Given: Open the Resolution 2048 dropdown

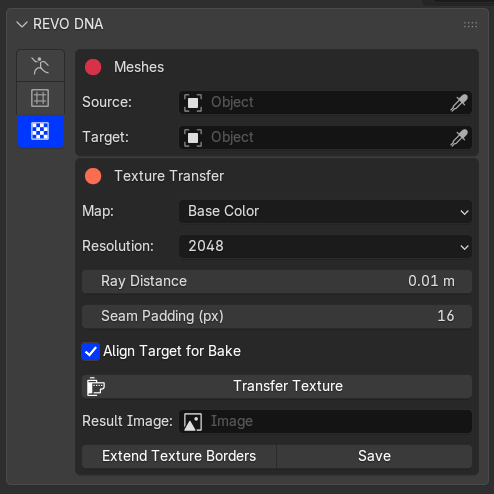Looking at the screenshot, I should click(325, 246).
